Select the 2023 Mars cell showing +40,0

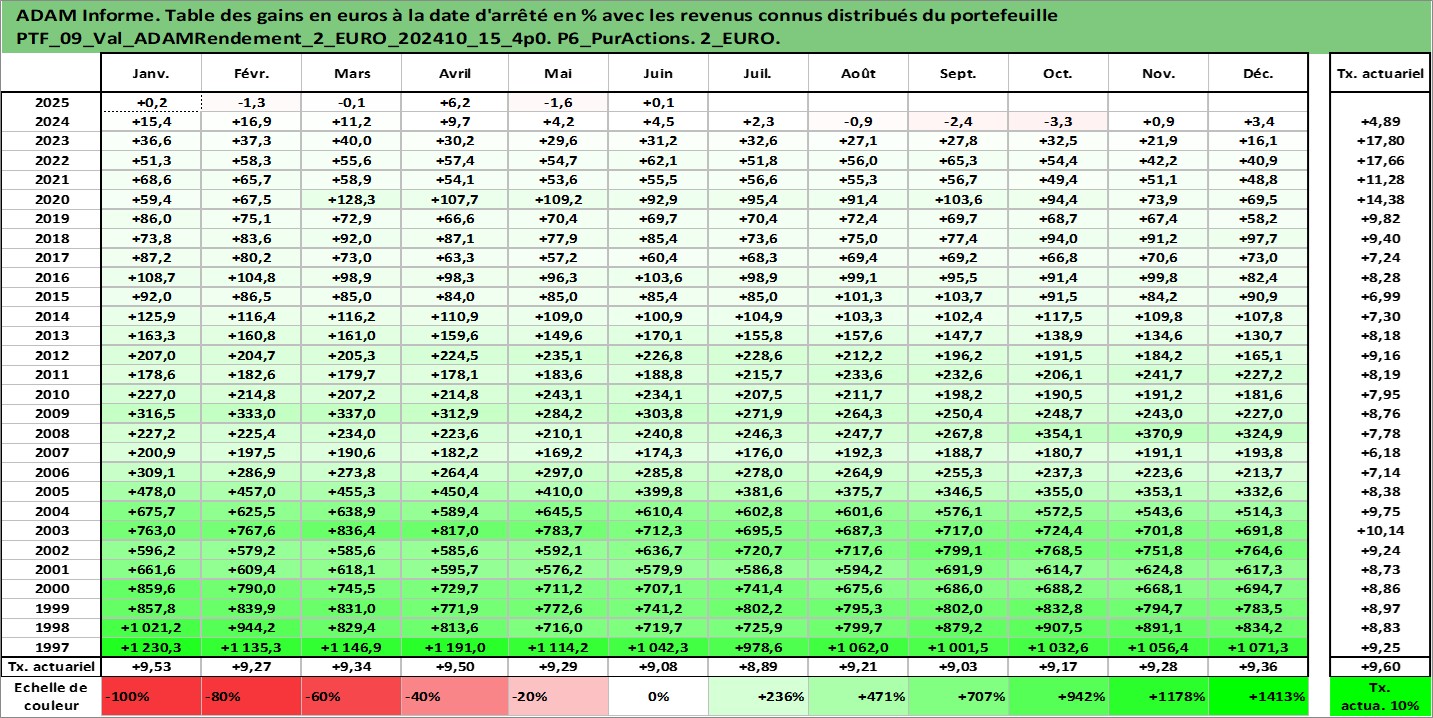351,141
